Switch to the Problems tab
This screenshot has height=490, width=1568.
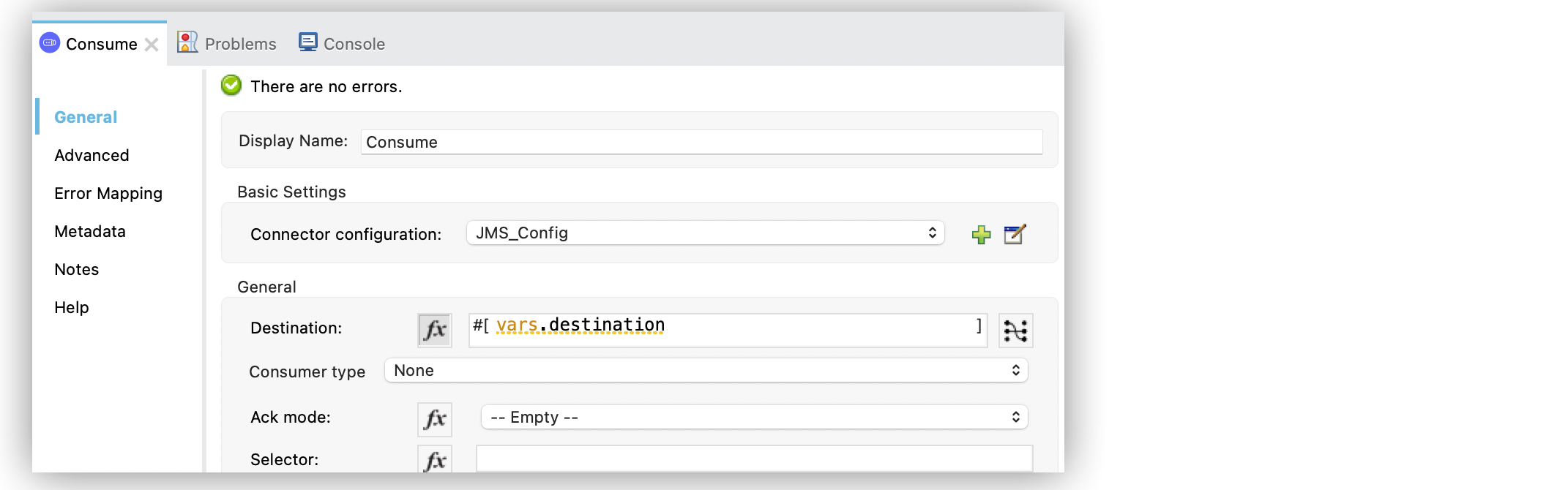click(x=240, y=44)
